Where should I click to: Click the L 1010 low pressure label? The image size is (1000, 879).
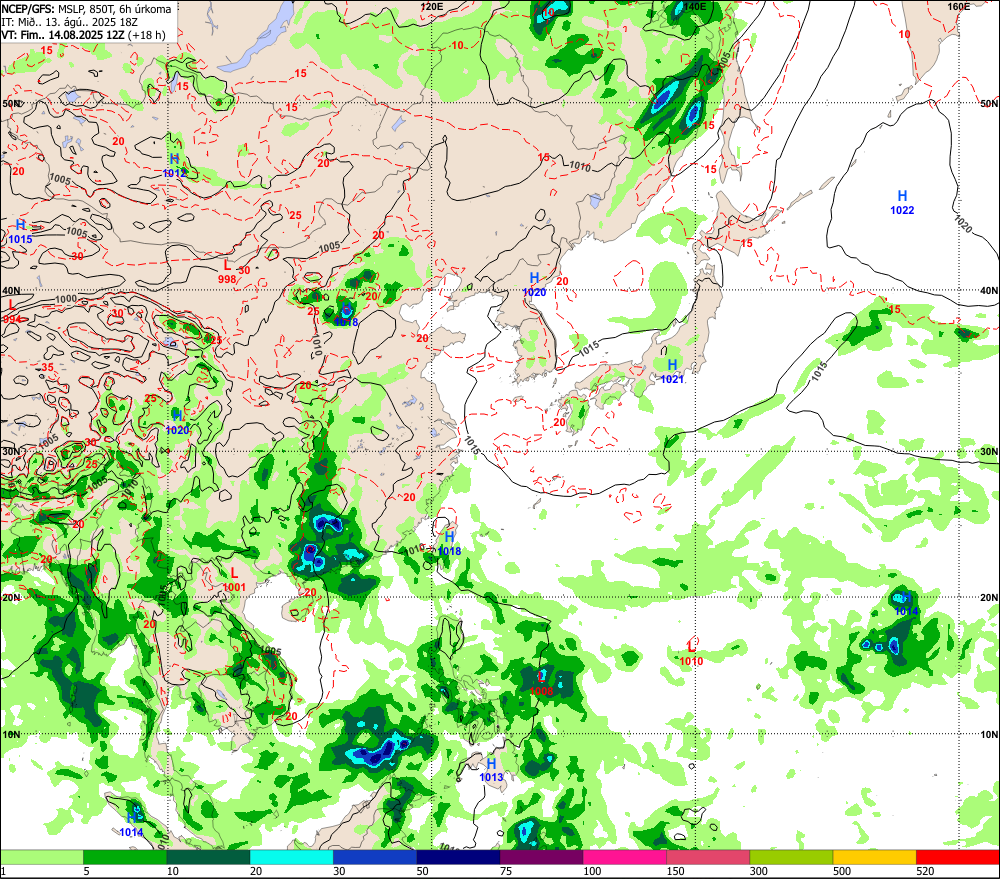(691, 654)
